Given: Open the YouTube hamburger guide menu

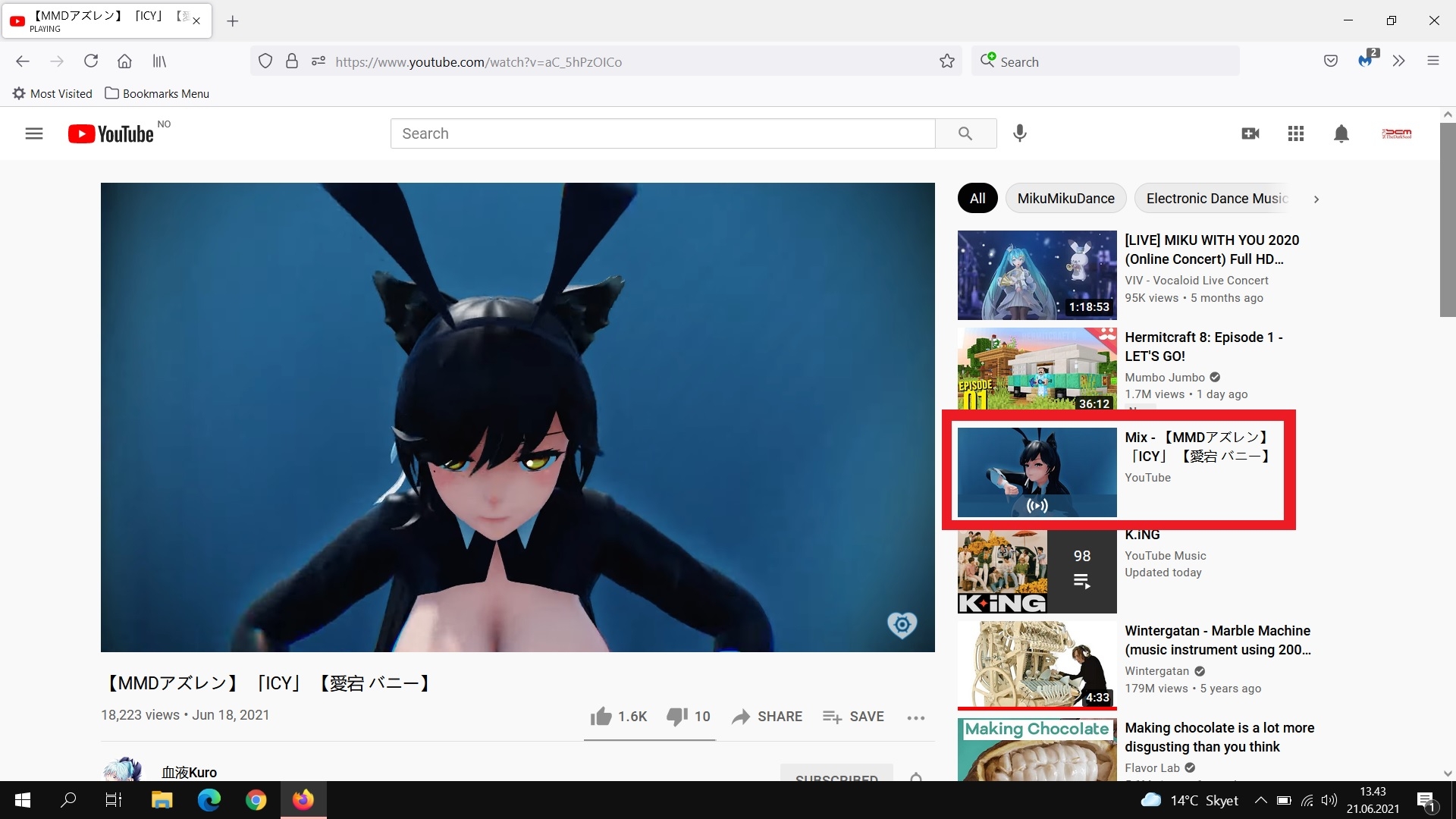Looking at the screenshot, I should click(x=34, y=134).
